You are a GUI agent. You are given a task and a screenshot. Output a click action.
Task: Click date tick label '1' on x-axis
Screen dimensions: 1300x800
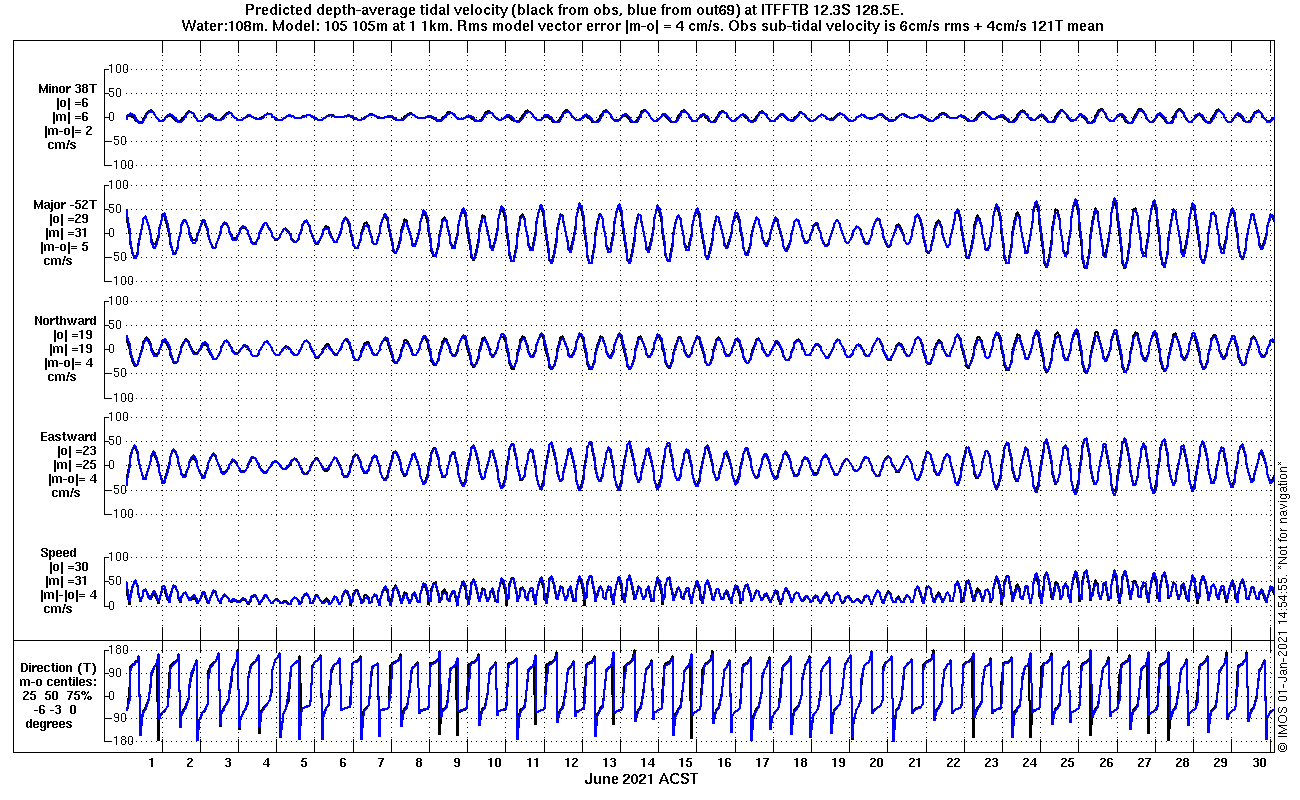click(152, 763)
